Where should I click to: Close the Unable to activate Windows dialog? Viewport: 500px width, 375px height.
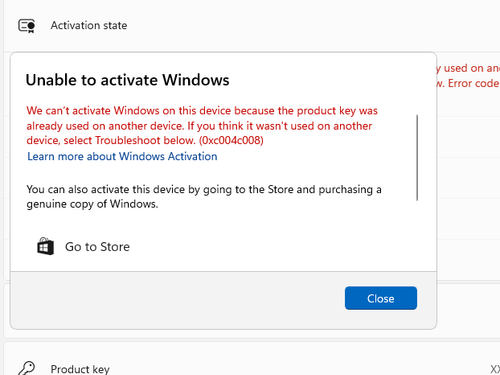tap(381, 298)
